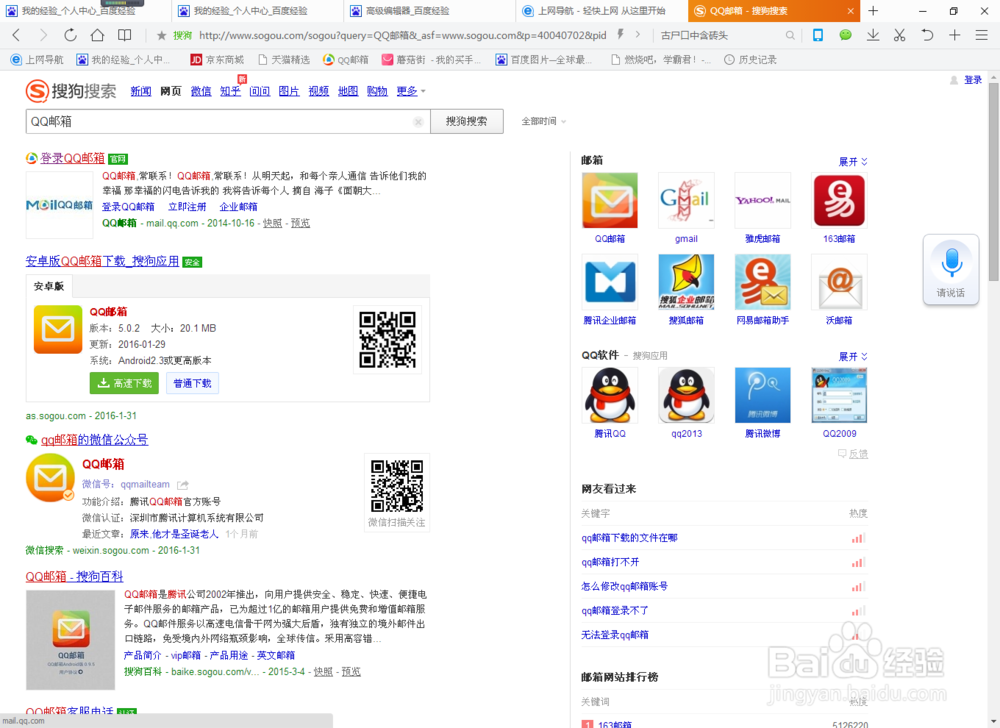Image resolution: width=1000 pixels, height=728 pixels.
Task: Click the search magnifier in the toolbar
Action: (790, 36)
